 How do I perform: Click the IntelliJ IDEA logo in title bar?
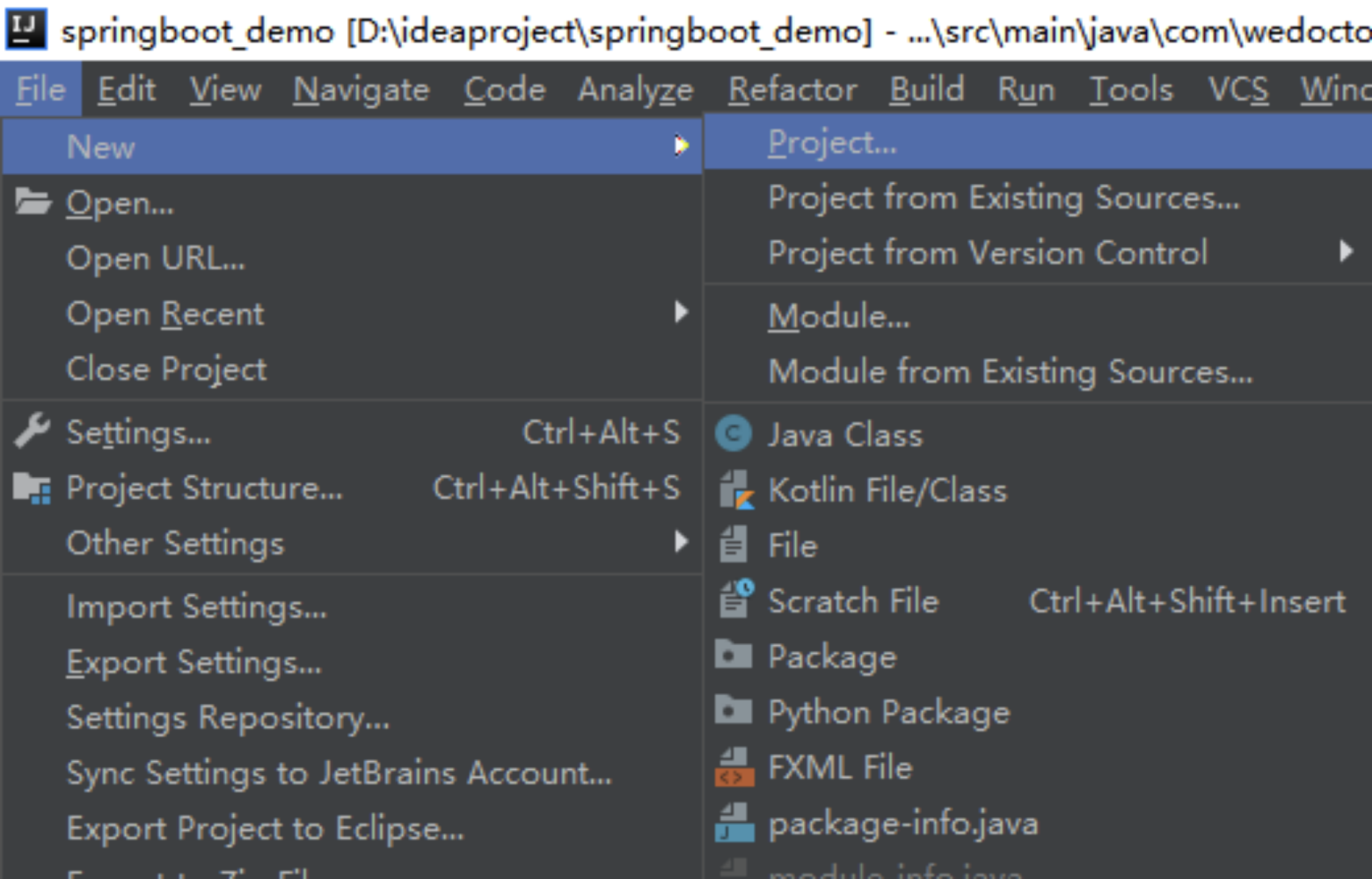click(x=26, y=28)
